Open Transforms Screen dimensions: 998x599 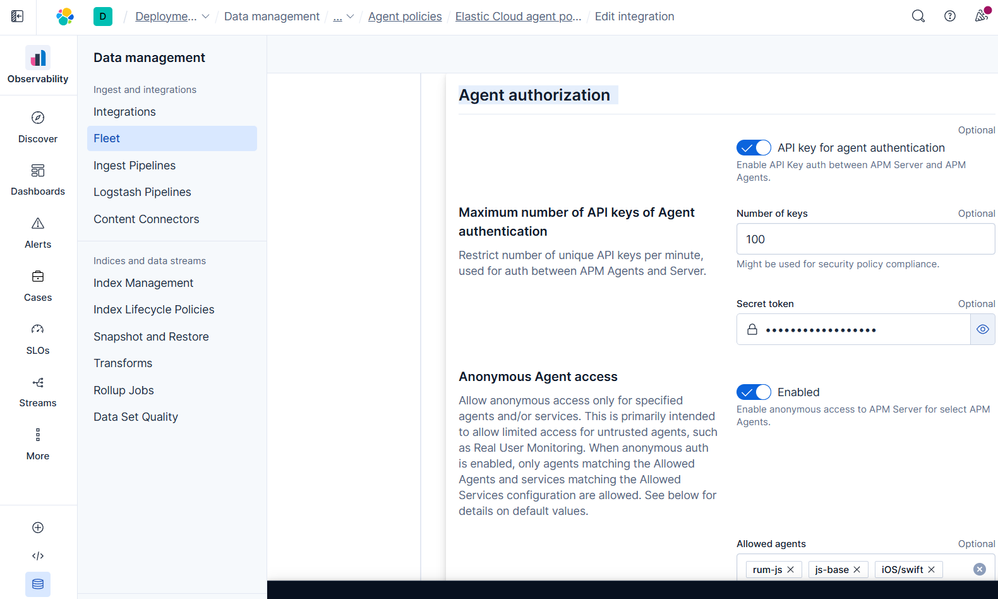123,363
